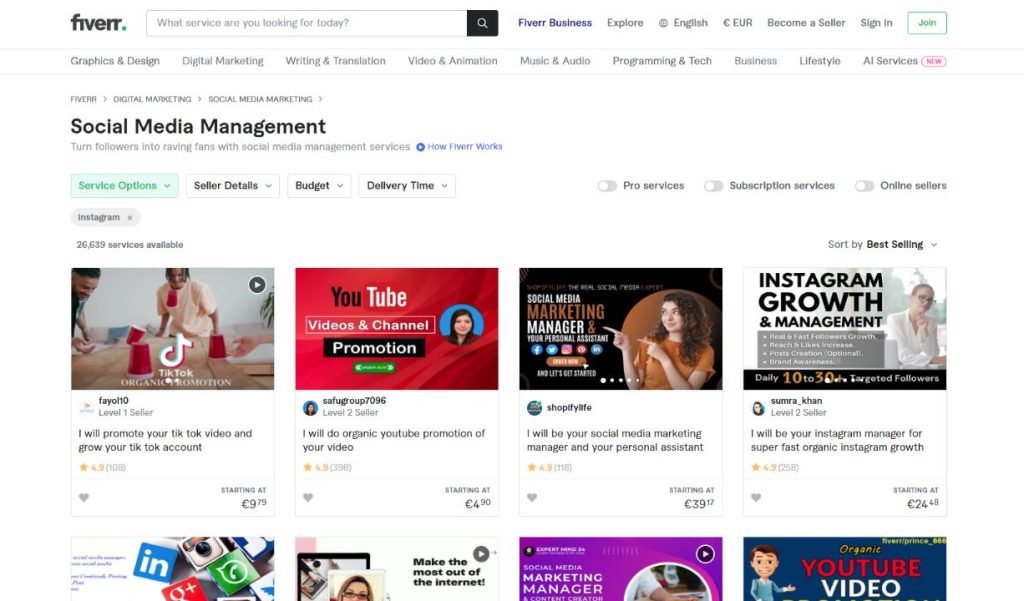The height and width of the screenshot is (601, 1024).
Task: Open Graphics & Design category
Action: pyautogui.click(x=115, y=61)
